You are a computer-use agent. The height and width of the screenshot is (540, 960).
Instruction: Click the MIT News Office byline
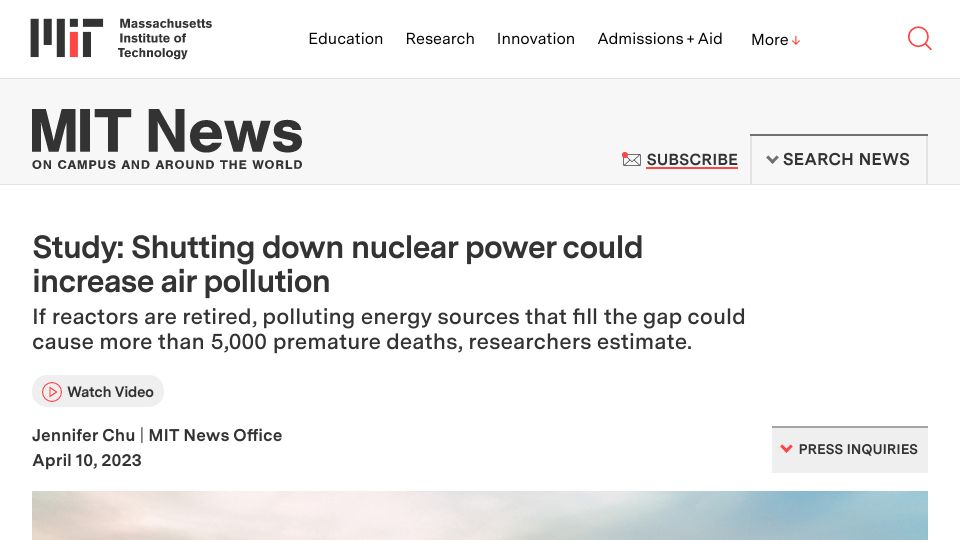[x=216, y=435]
